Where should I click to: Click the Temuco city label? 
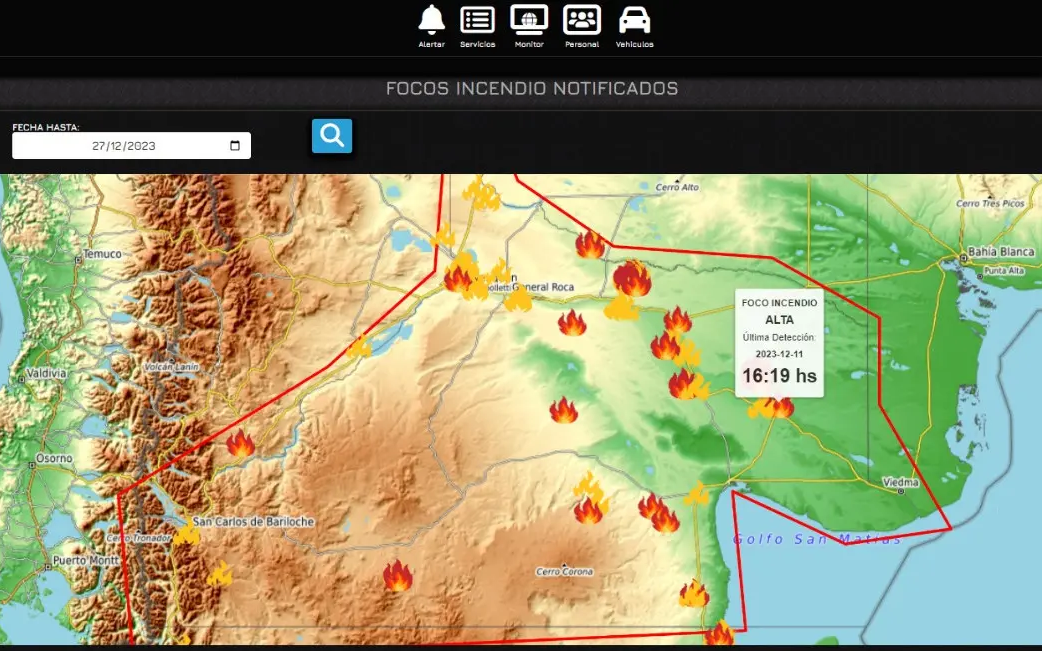tap(102, 254)
